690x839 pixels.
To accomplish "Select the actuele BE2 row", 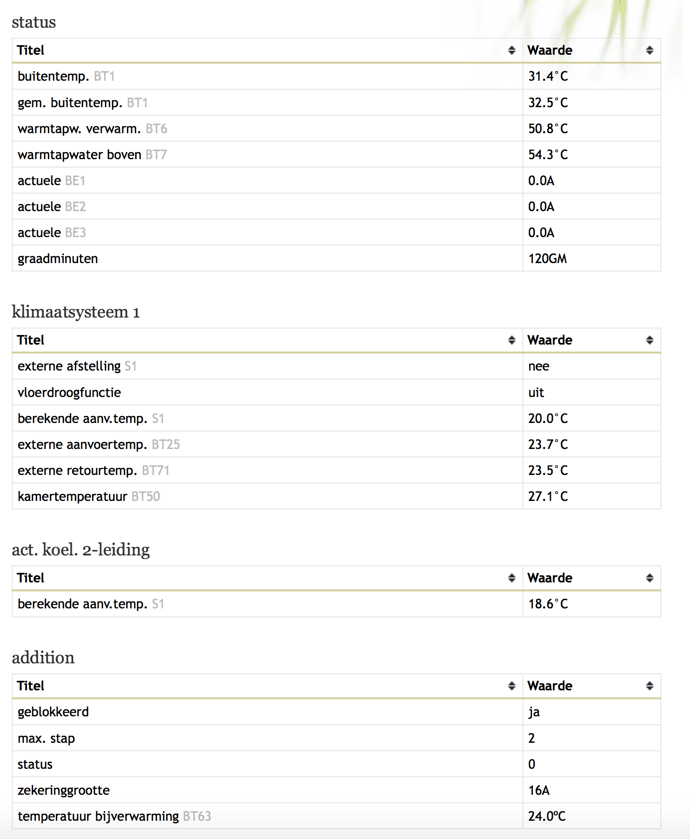I will tap(52, 207).
